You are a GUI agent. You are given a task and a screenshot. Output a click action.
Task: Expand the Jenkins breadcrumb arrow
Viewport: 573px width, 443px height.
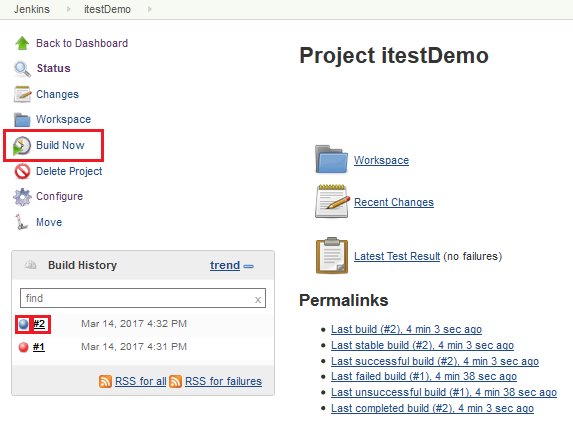(69, 9)
